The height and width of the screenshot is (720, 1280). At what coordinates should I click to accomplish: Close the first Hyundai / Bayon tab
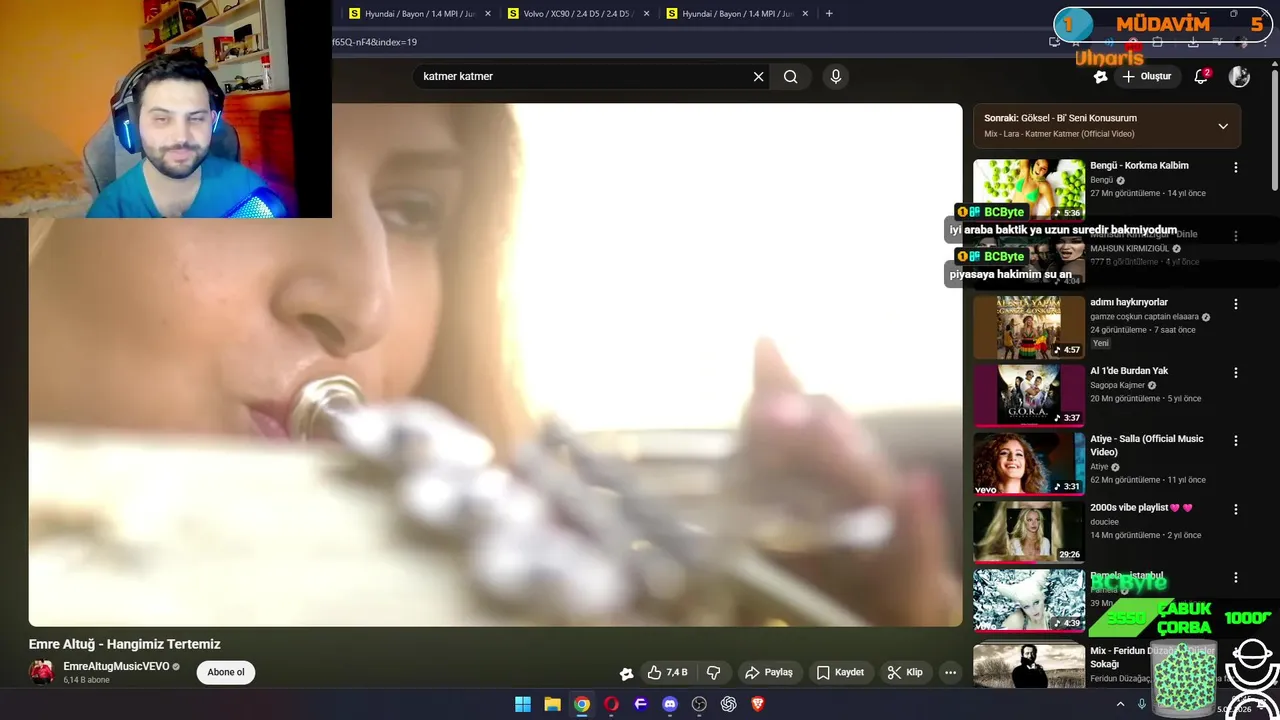[487, 14]
